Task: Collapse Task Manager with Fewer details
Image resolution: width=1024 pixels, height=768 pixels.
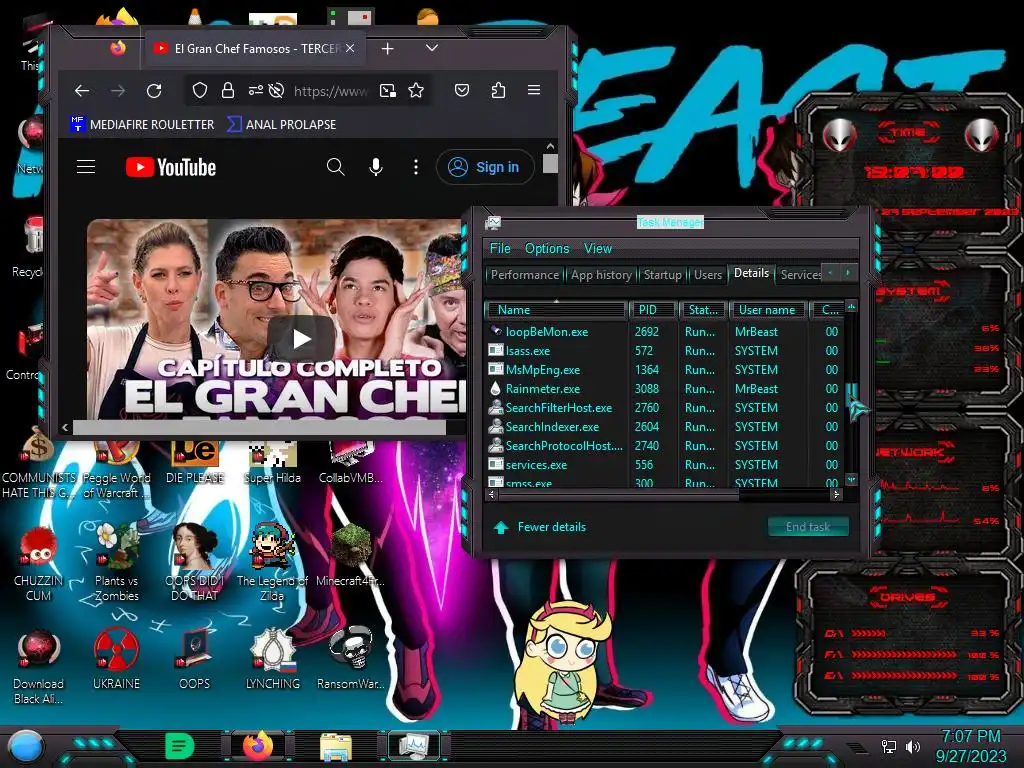Action: click(x=540, y=527)
